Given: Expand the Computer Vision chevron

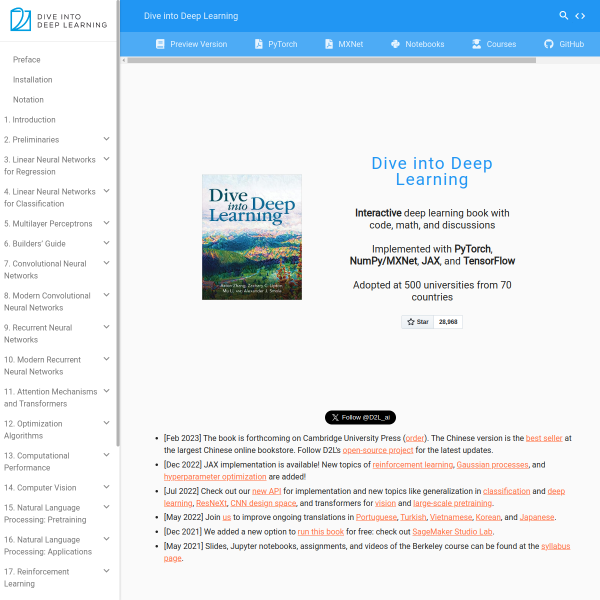Looking at the screenshot, I should pyautogui.click(x=107, y=487).
